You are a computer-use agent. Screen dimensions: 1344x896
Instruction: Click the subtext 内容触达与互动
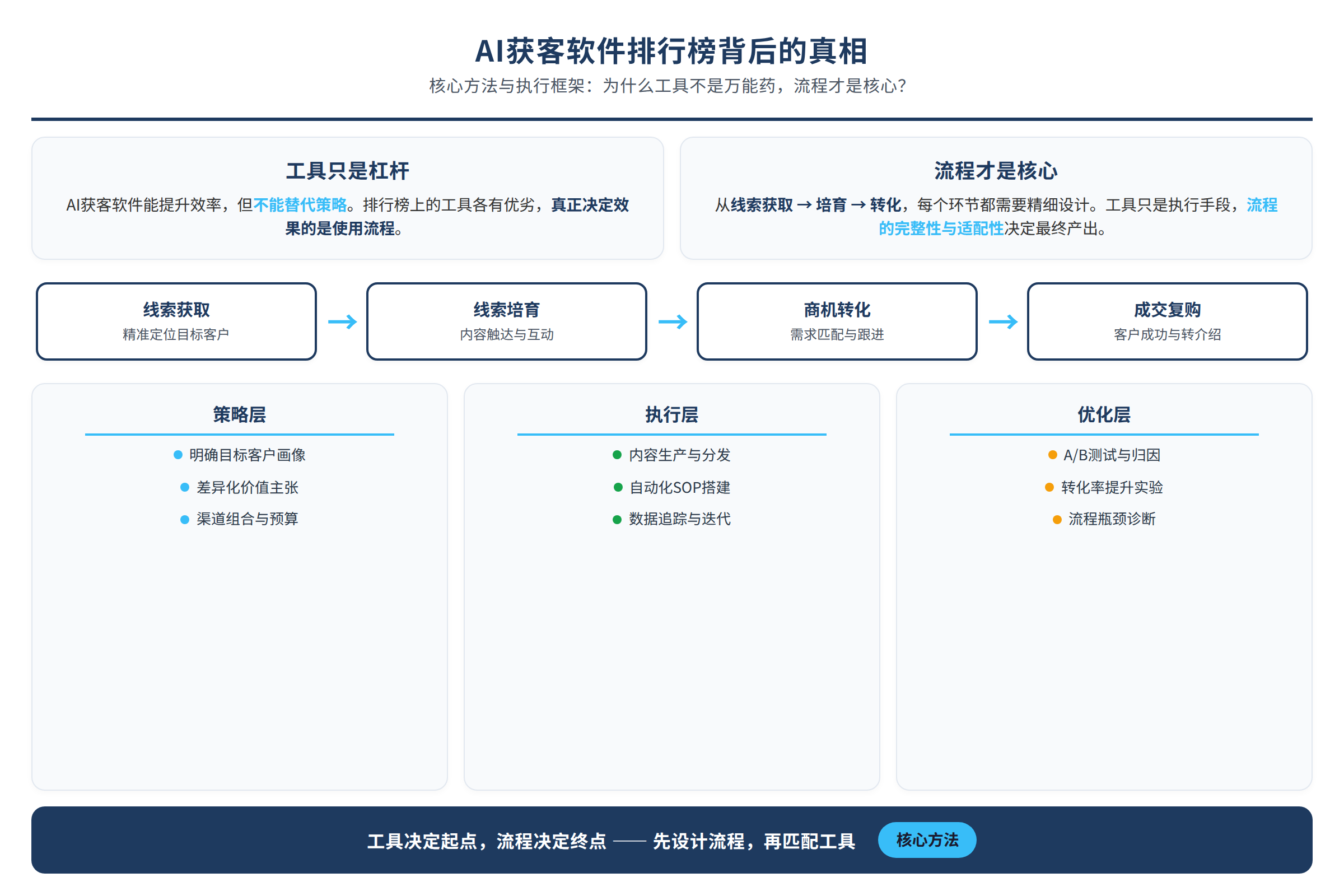click(x=506, y=334)
